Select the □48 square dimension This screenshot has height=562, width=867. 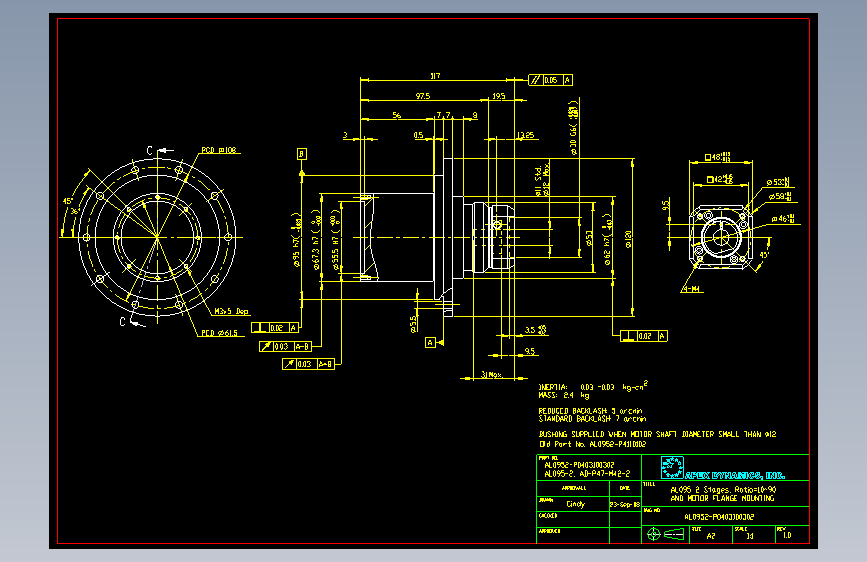pos(718,157)
